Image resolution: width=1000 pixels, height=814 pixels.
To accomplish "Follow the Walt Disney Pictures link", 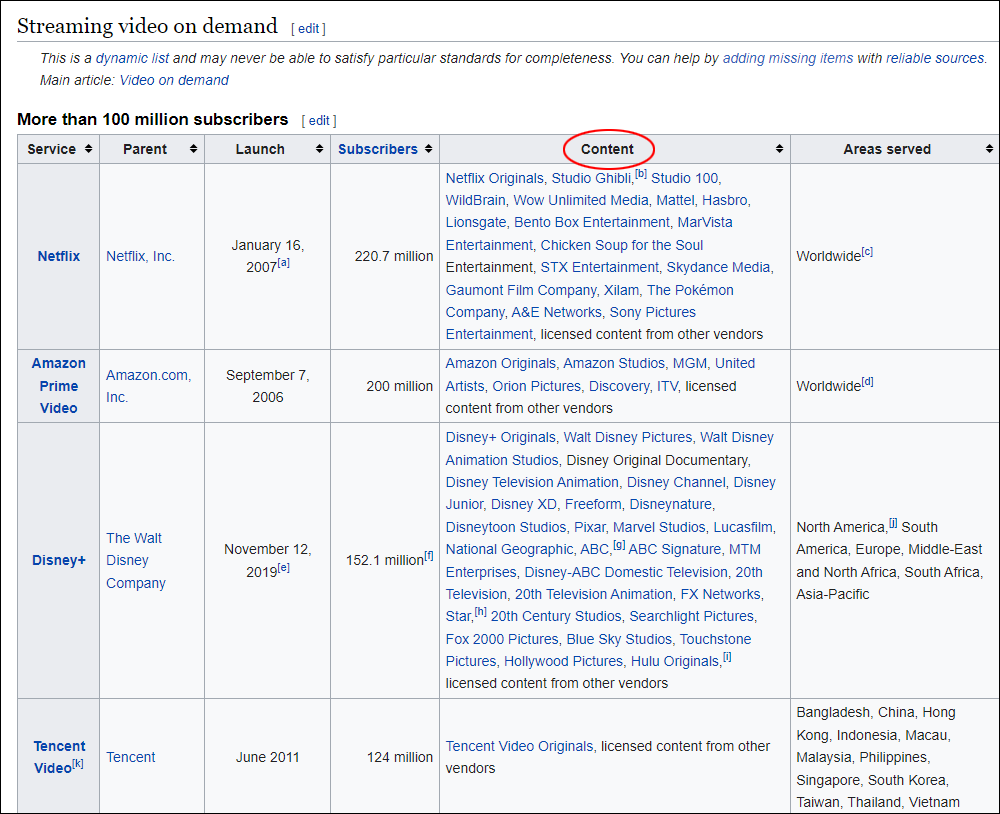I will [628, 437].
